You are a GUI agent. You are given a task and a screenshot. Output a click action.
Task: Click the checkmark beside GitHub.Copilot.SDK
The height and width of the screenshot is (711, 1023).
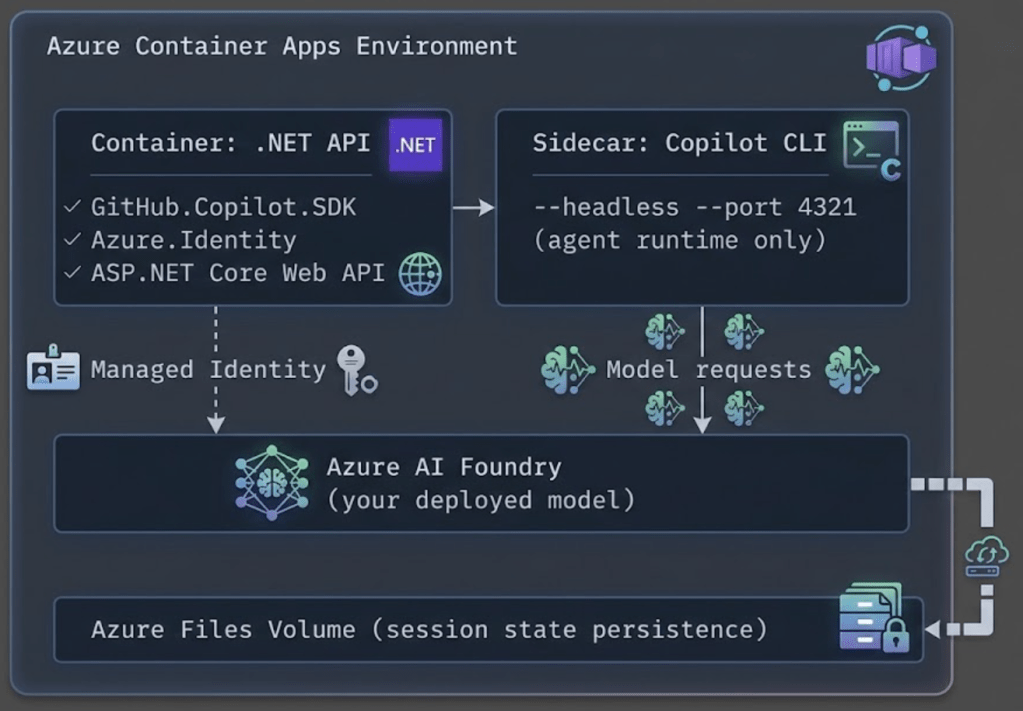pos(72,207)
